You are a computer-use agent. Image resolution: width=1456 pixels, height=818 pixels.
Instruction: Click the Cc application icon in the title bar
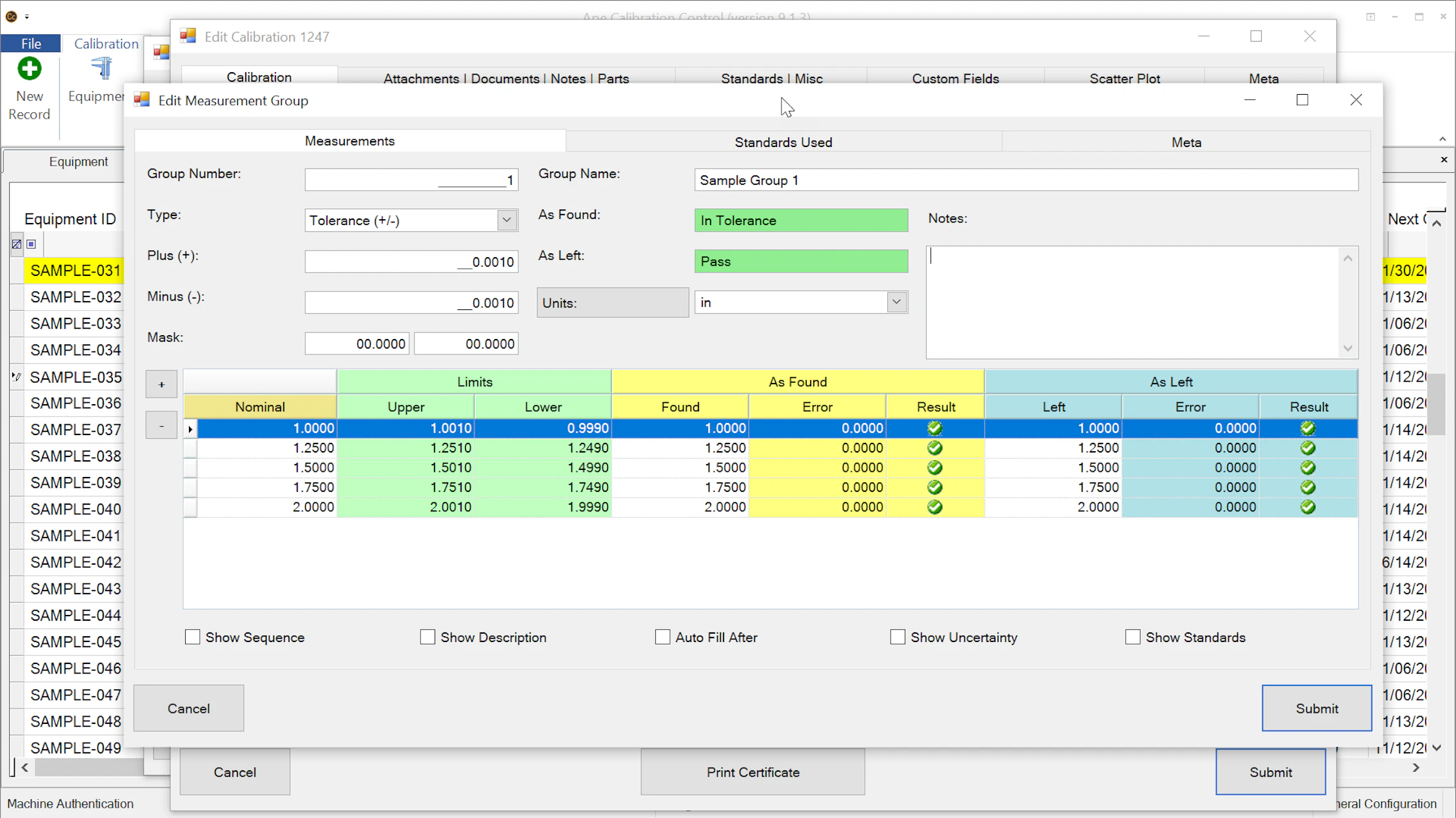(x=12, y=15)
